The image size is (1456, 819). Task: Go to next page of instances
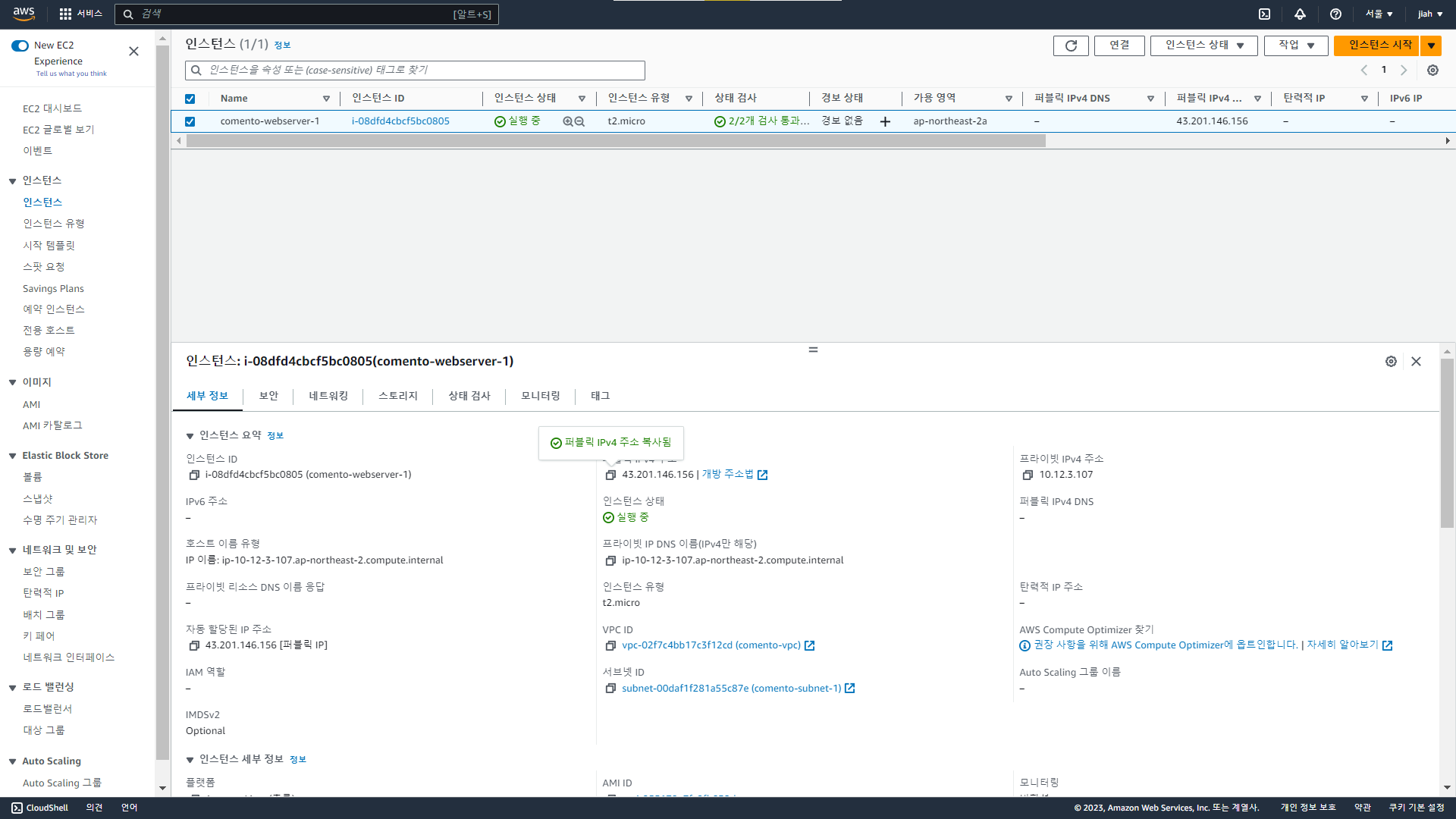(1404, 70)
